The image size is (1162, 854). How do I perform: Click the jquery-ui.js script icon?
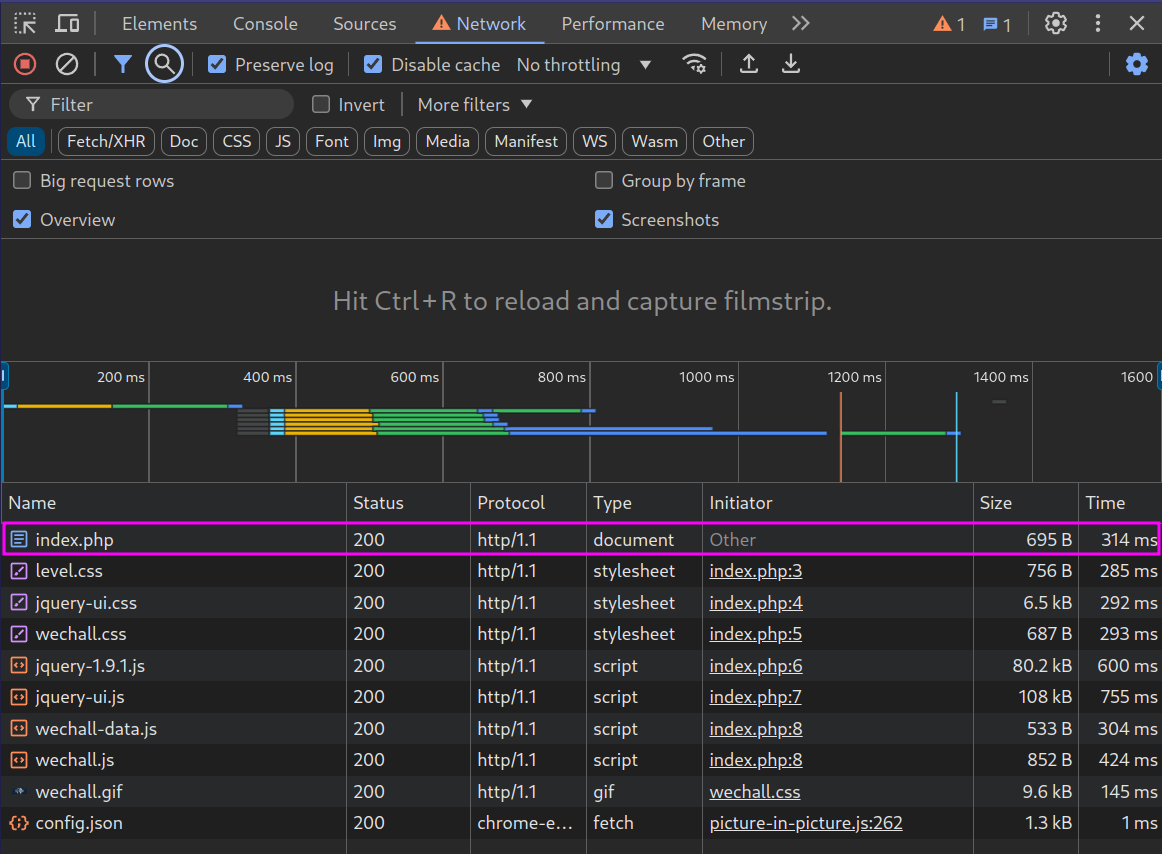[19, 697]
